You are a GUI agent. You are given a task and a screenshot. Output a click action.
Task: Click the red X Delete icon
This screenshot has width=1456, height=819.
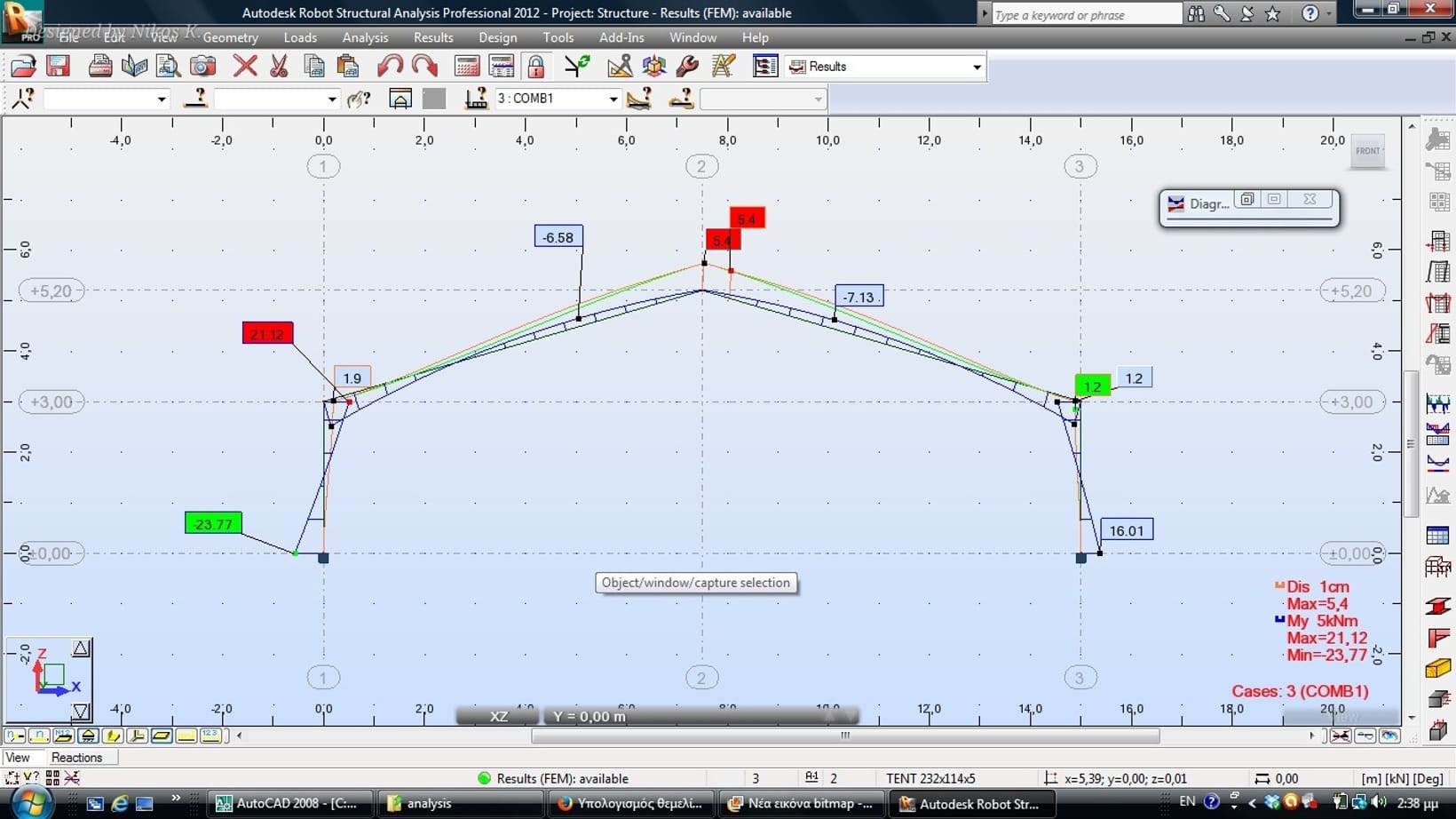(x=245, y=67)
